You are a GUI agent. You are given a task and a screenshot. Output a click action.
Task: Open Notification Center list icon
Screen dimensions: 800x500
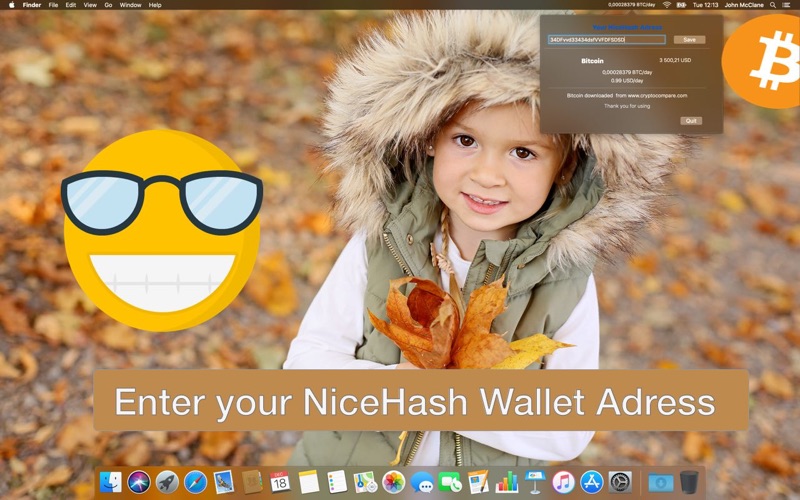click(788, 5)
